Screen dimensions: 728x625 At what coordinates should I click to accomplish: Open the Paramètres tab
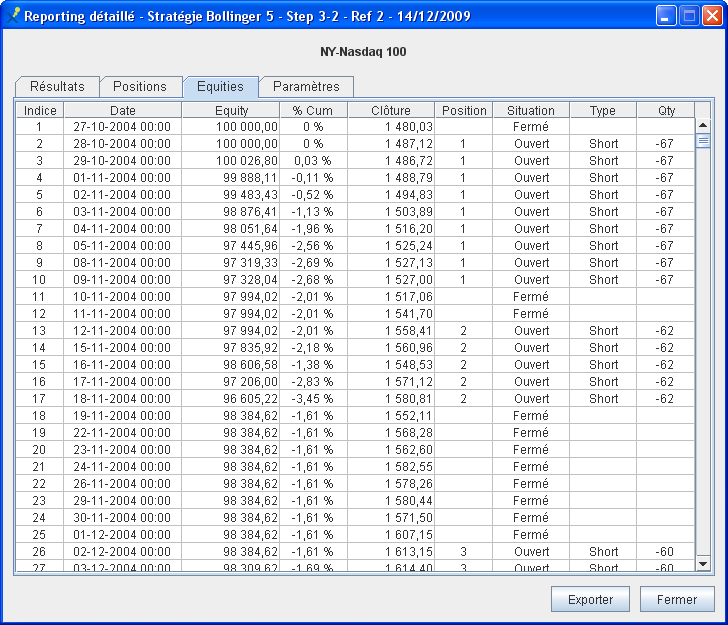tap(306, 87)
